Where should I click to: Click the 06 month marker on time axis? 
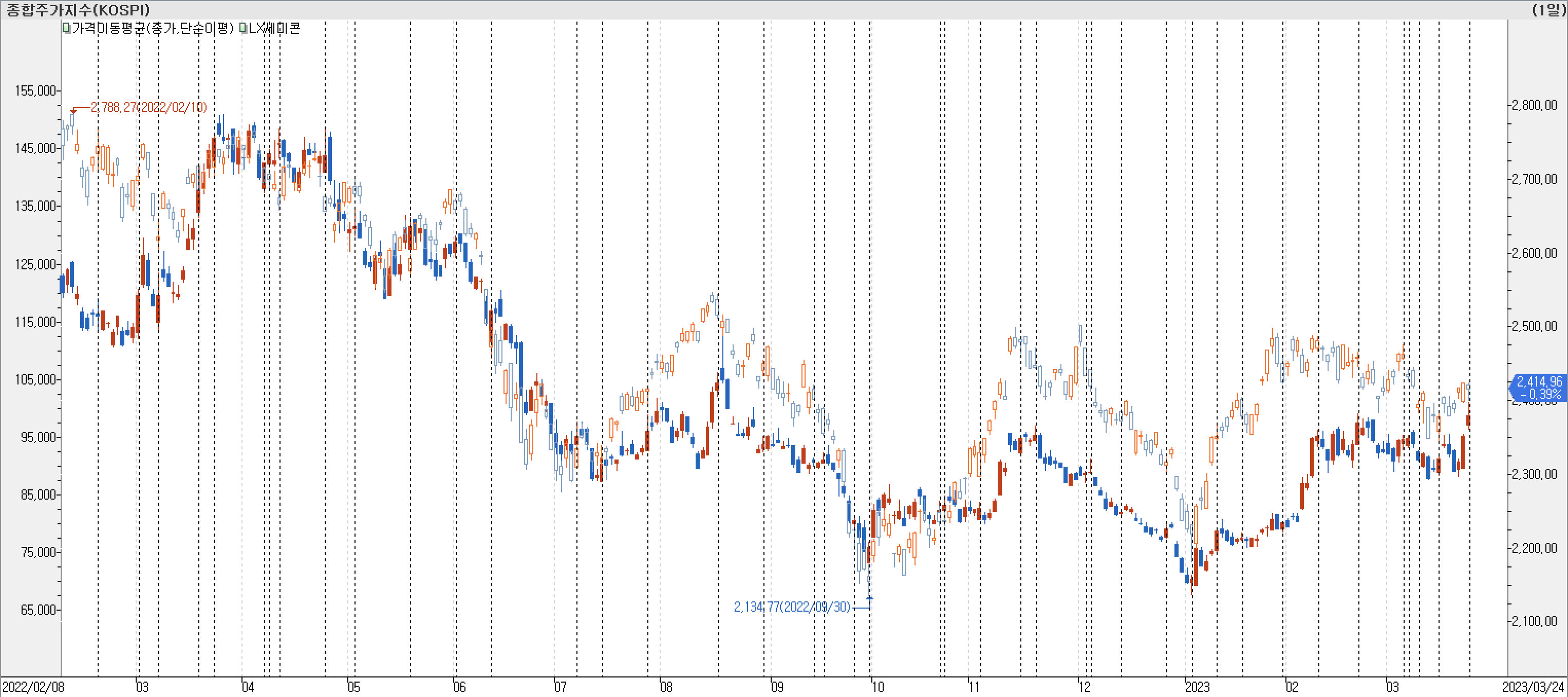point(460,687)
